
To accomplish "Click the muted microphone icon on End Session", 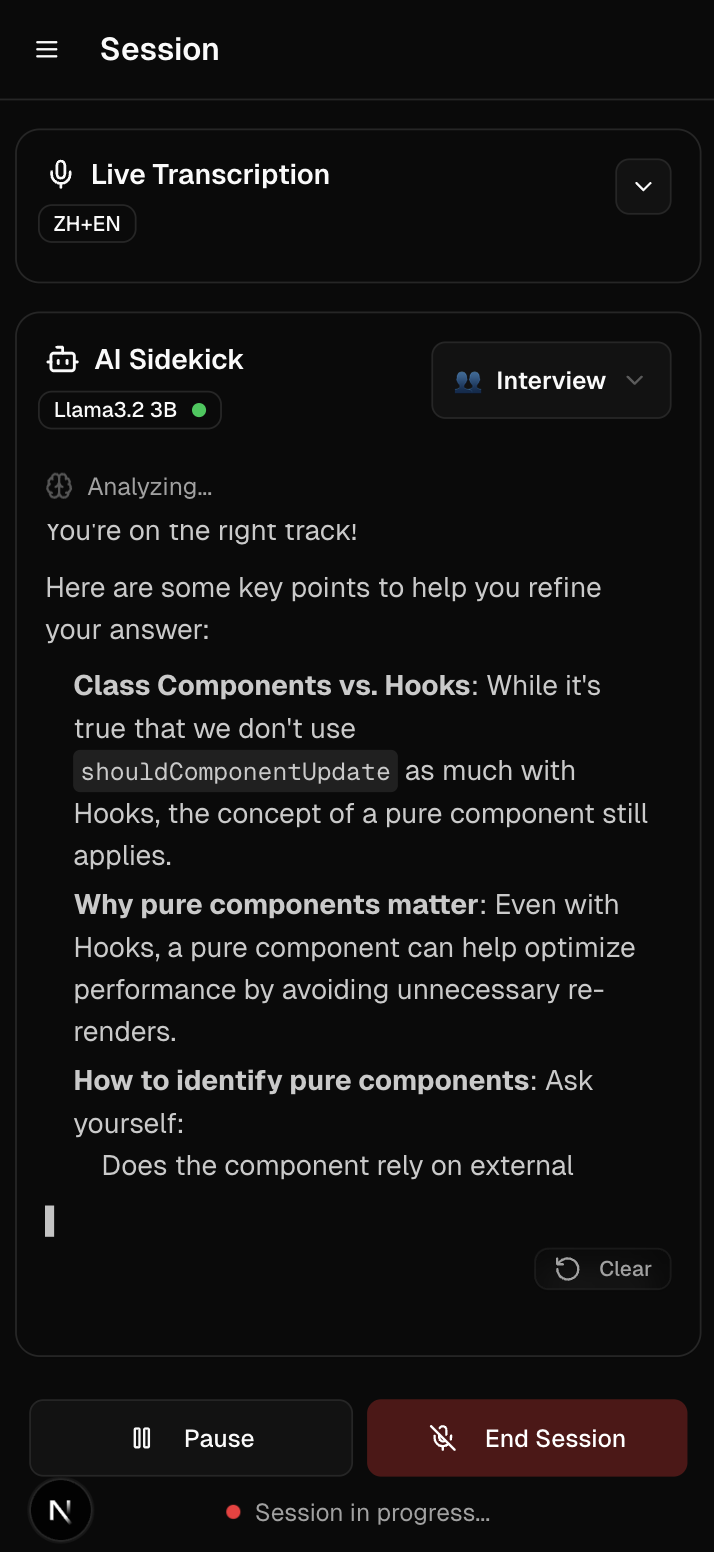I will pyautogui.click(x=443, y=1438).
